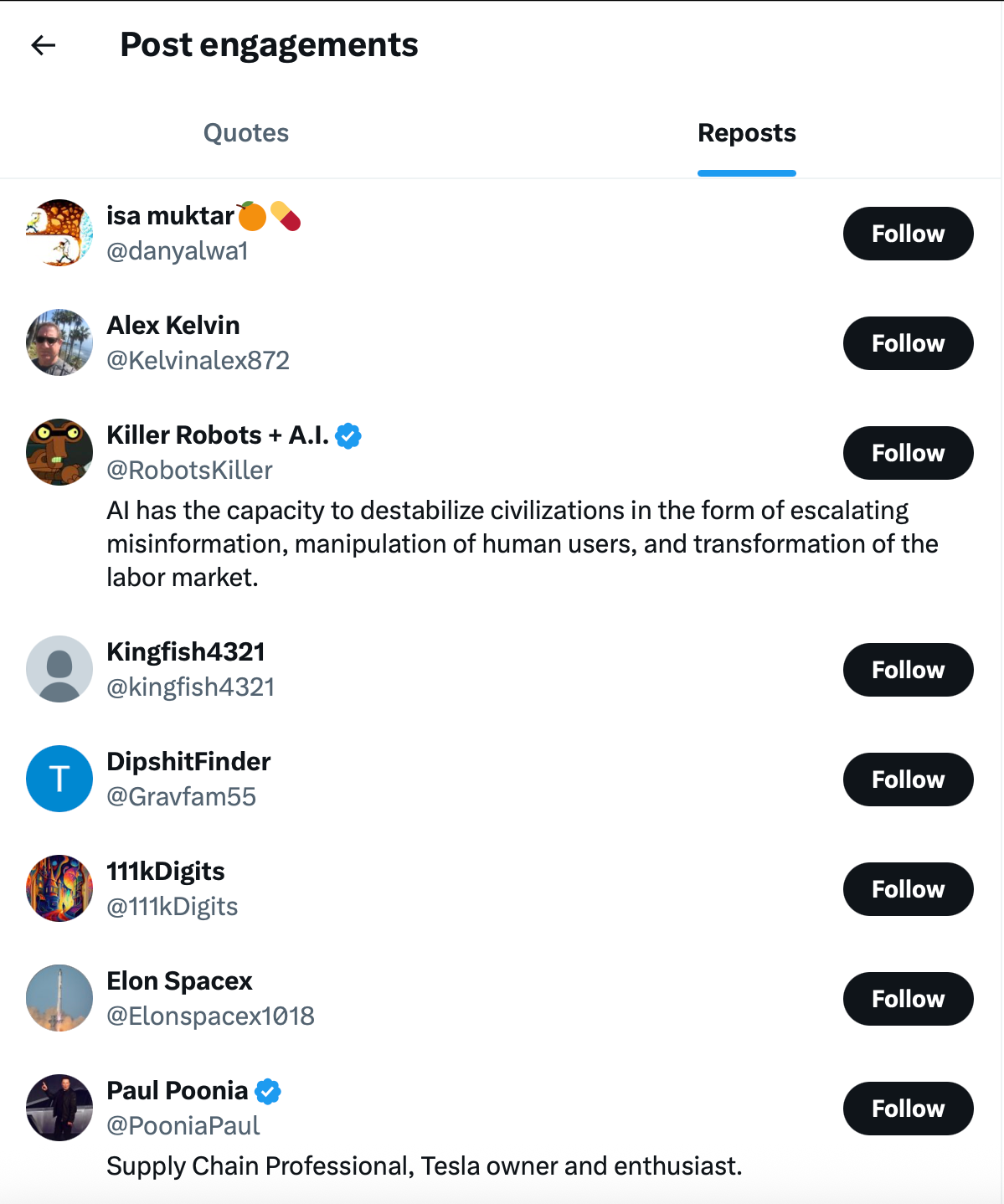Click Kingfish4321's default gray avatar
1004x1204 pixels.
(x=59, y=669)
